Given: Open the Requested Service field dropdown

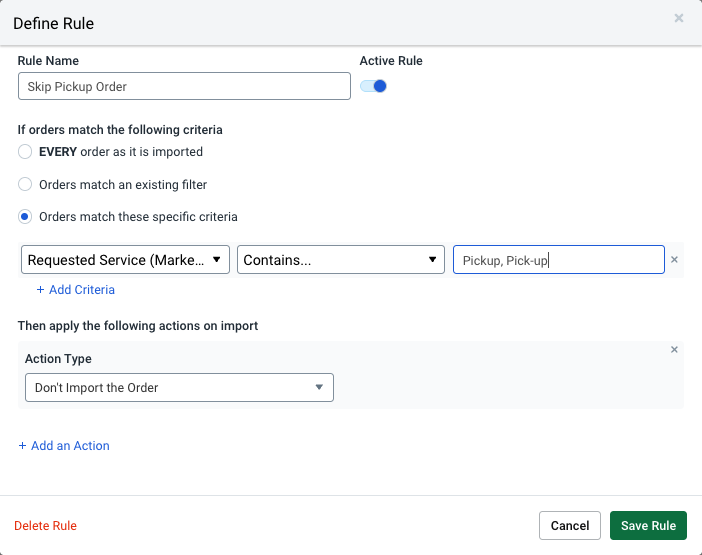Looking at the screenshot, I should 125,260.
